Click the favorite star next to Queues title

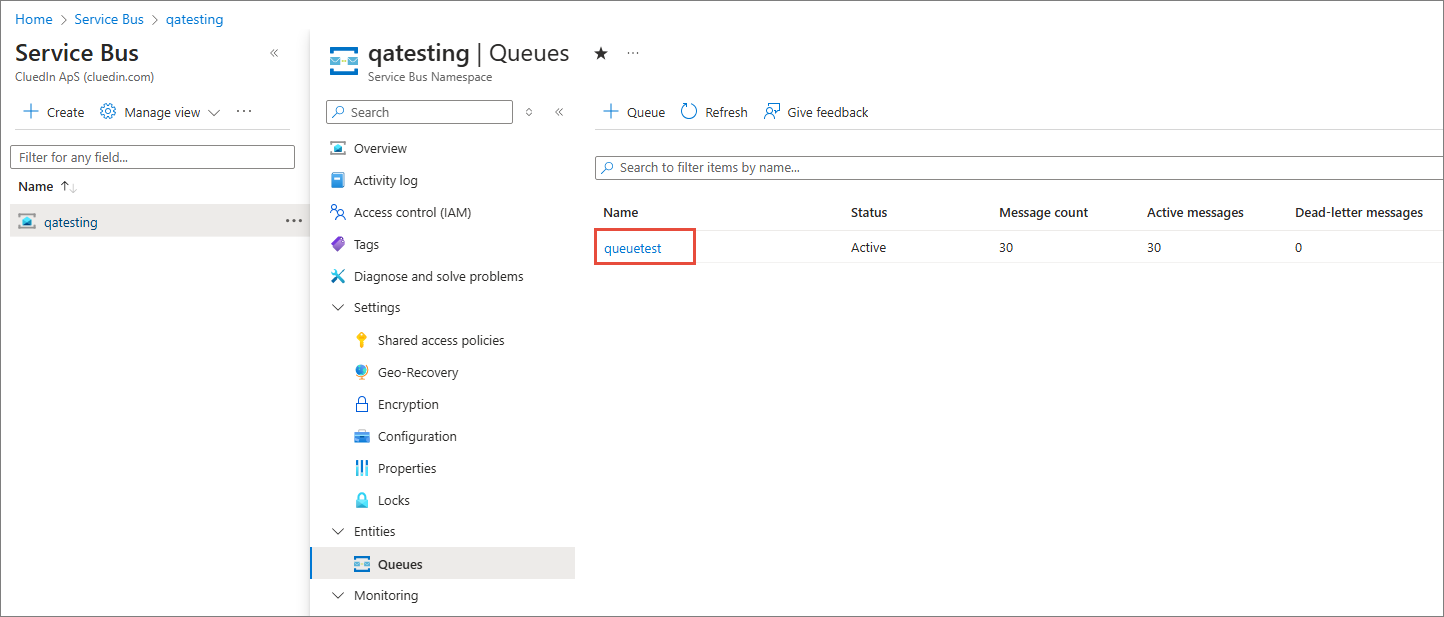[601, 54]
